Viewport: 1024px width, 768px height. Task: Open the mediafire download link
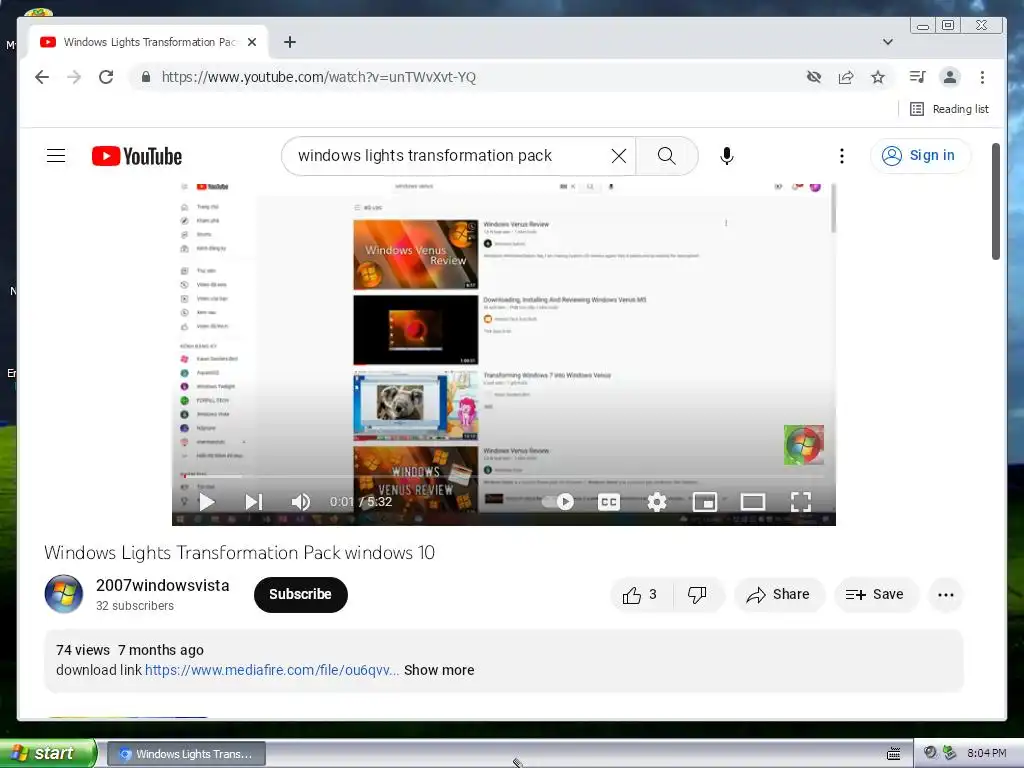click(x=272, y=670)
